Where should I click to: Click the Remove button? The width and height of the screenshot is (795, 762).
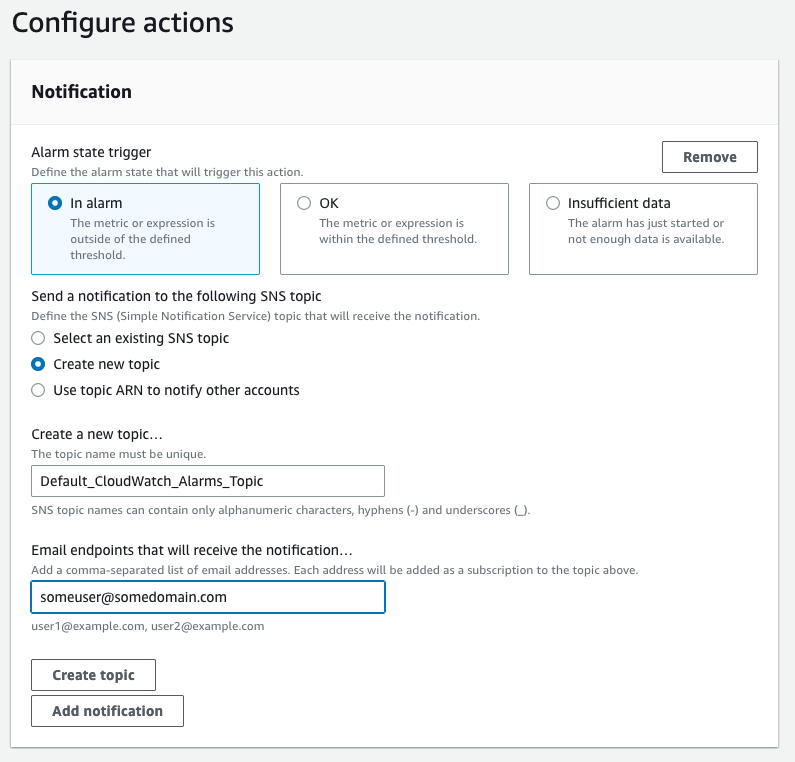[x=709, y=157]
